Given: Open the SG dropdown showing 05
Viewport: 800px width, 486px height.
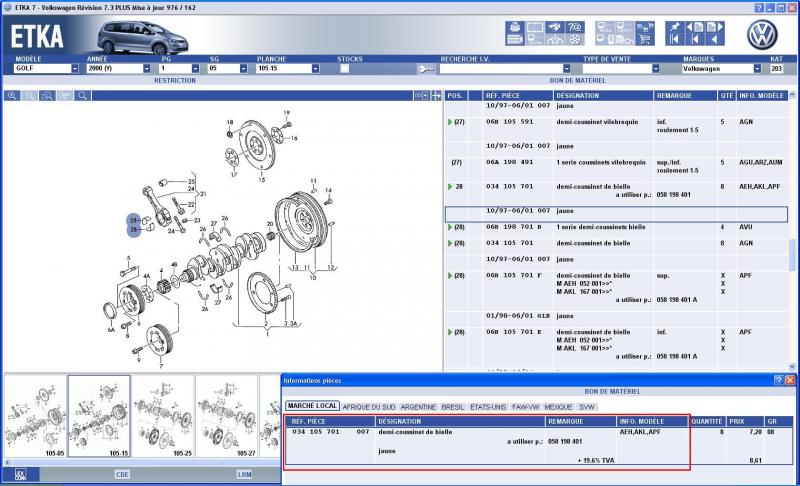Looking at the screenshot, I should point(244,68).
